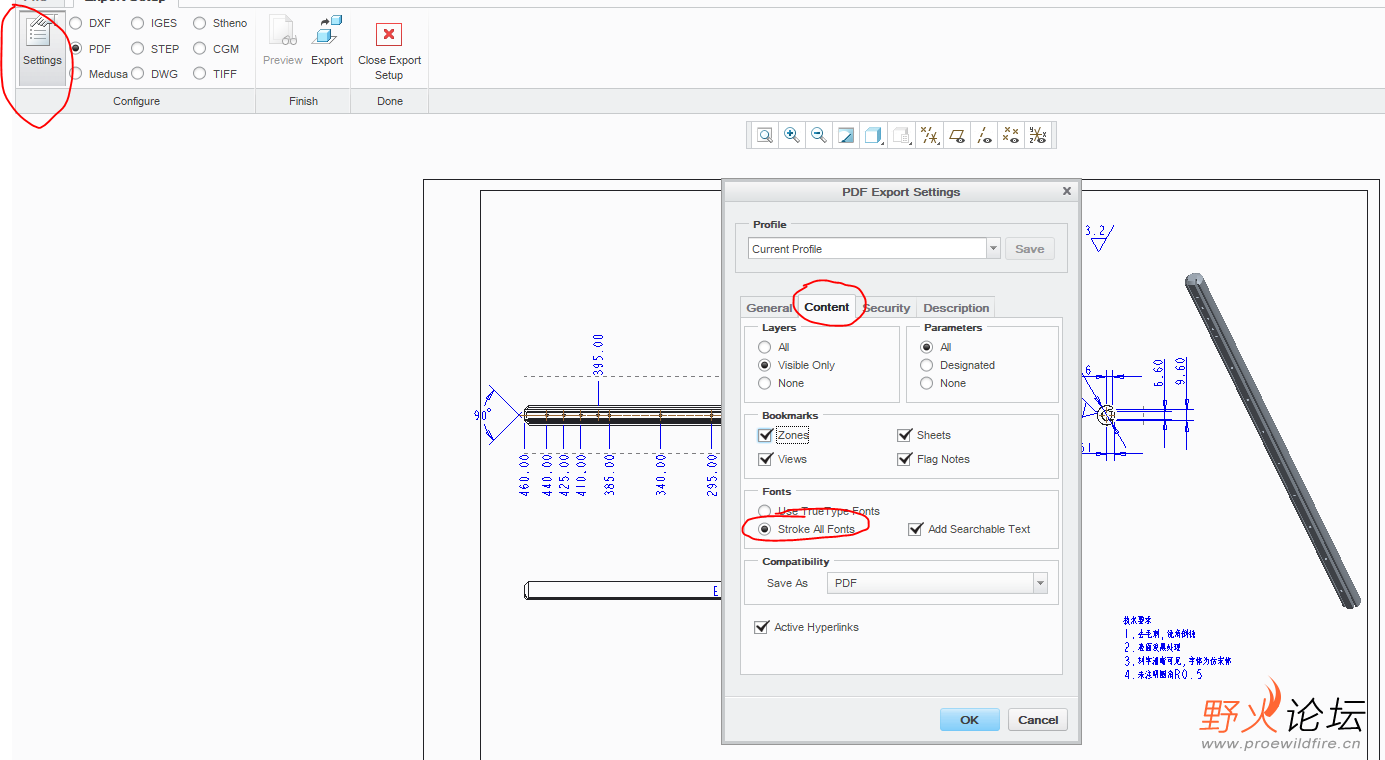Image resolution: width=1385 pixels, height=760 pixels.
Task: Expand the Current Profile dropdown
Action: (993, 249)
